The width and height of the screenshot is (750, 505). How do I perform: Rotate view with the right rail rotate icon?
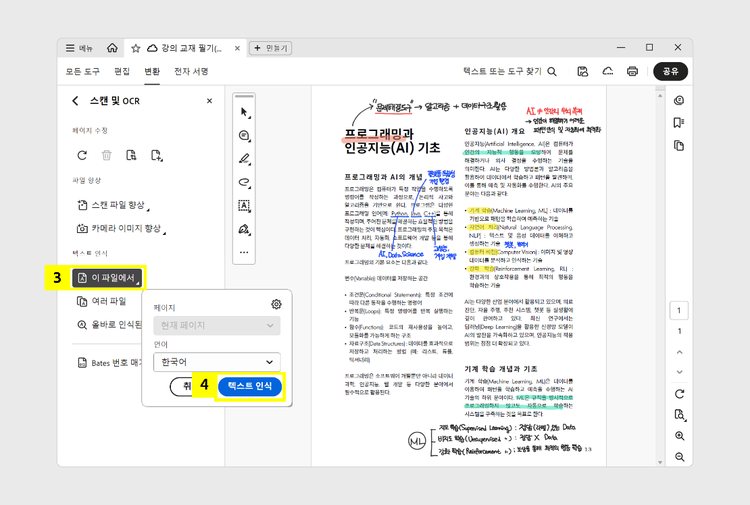[679, 394]
